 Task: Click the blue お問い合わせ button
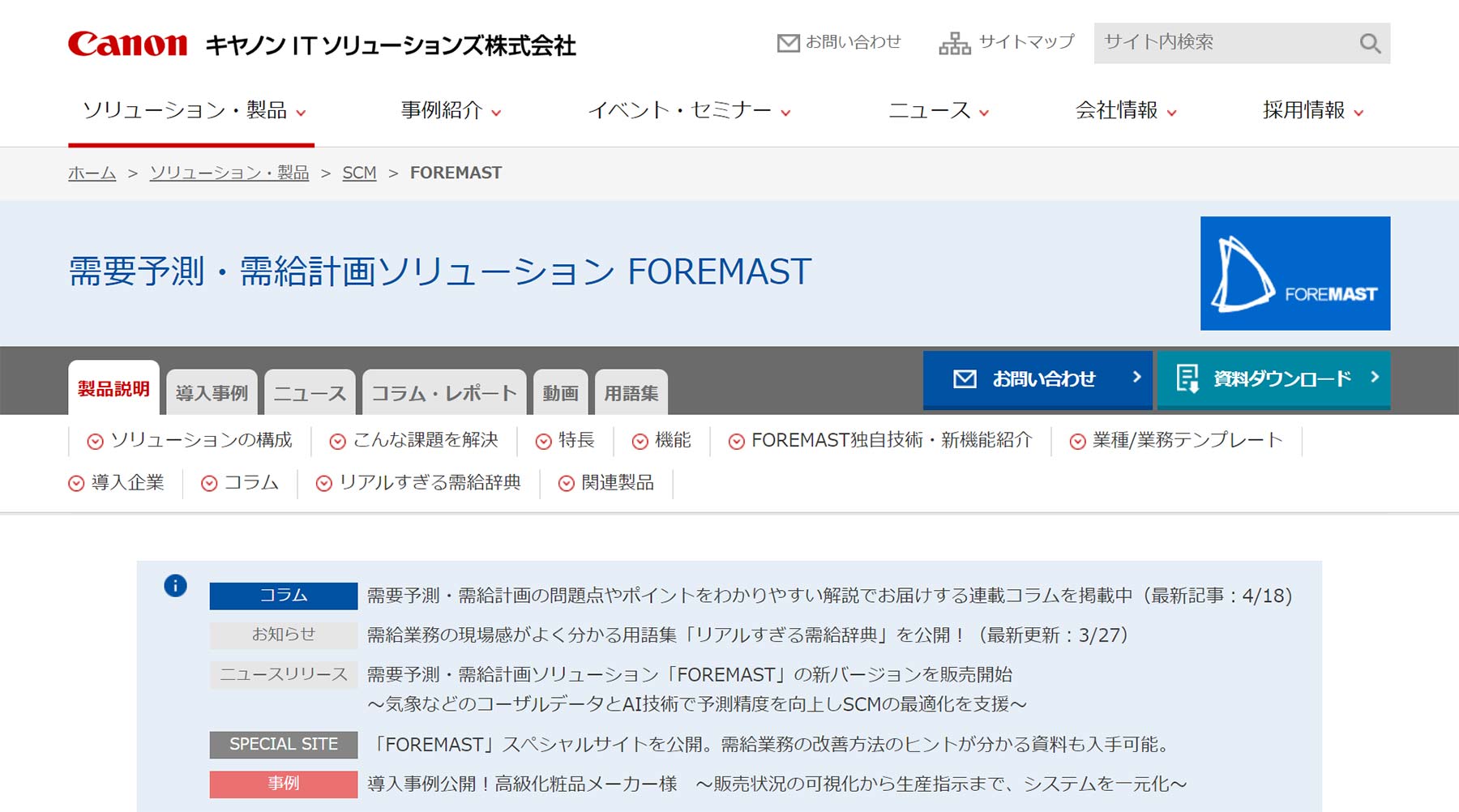tap(1038, 379)
